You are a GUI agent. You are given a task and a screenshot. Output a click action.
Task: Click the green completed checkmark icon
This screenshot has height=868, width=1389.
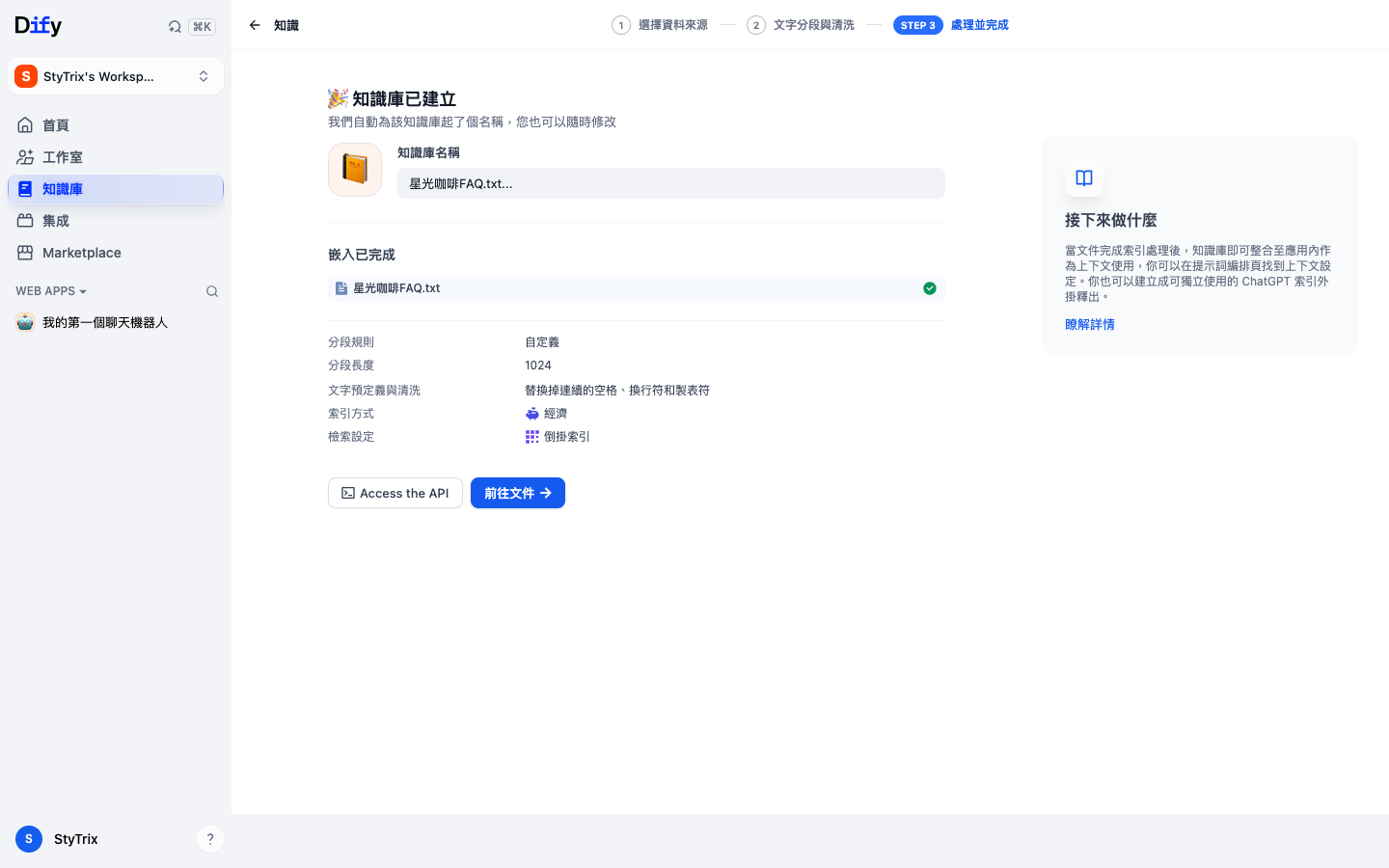[x=930, y=288]
